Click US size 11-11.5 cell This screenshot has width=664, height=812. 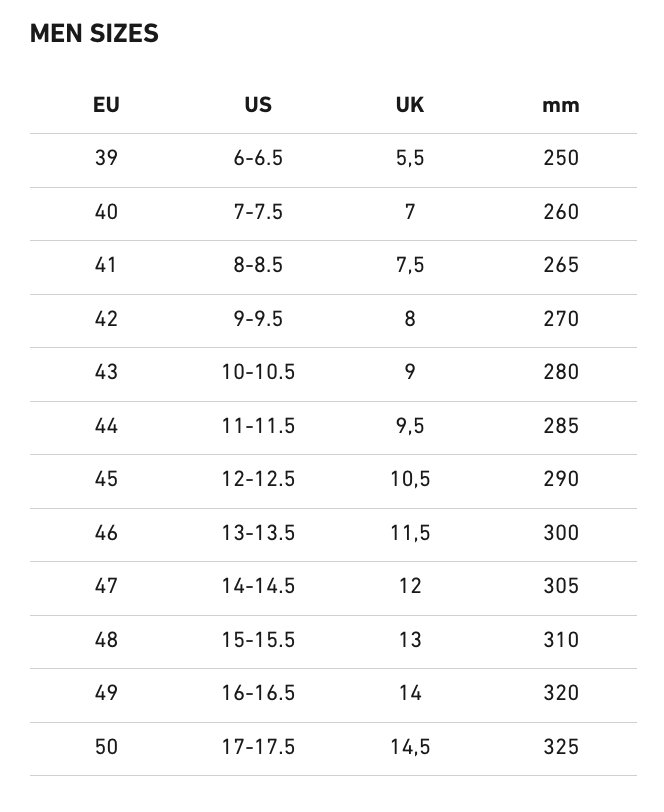click(x=258, y=426)
